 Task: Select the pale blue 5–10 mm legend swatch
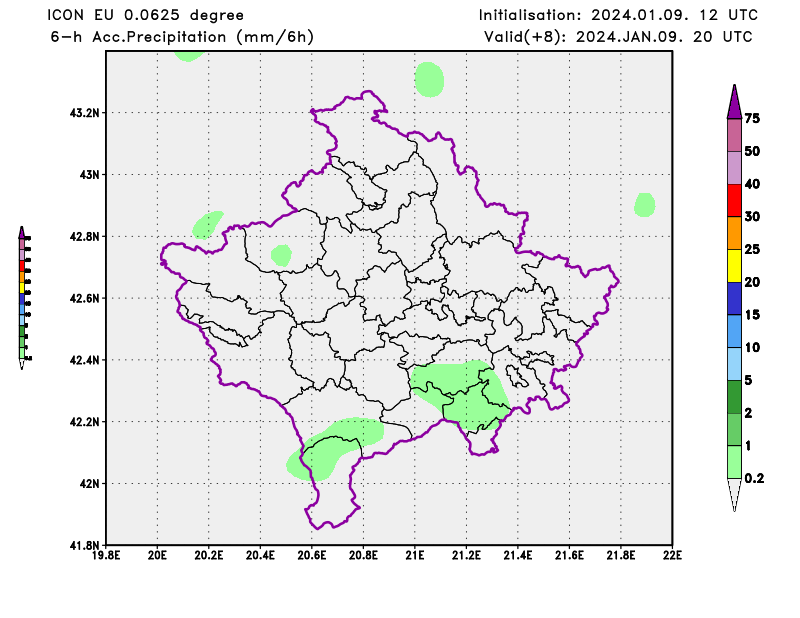[x=734, y=364]
